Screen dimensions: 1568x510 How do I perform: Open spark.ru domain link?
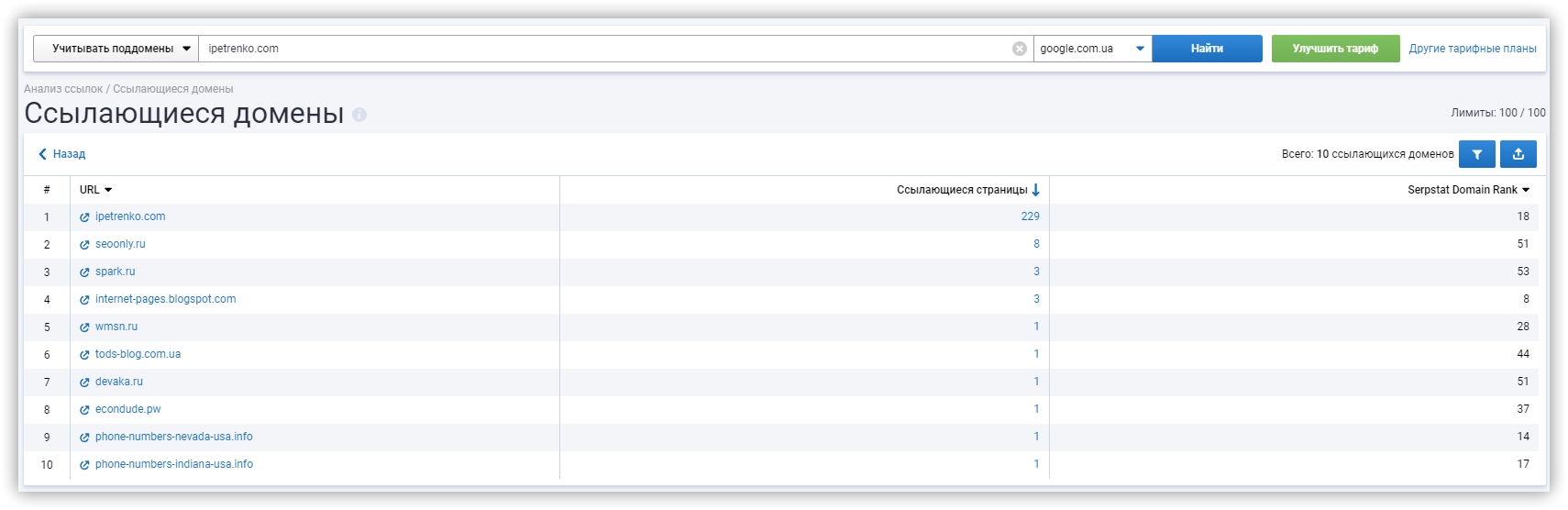pyautogui.click(x=116, y=272)
